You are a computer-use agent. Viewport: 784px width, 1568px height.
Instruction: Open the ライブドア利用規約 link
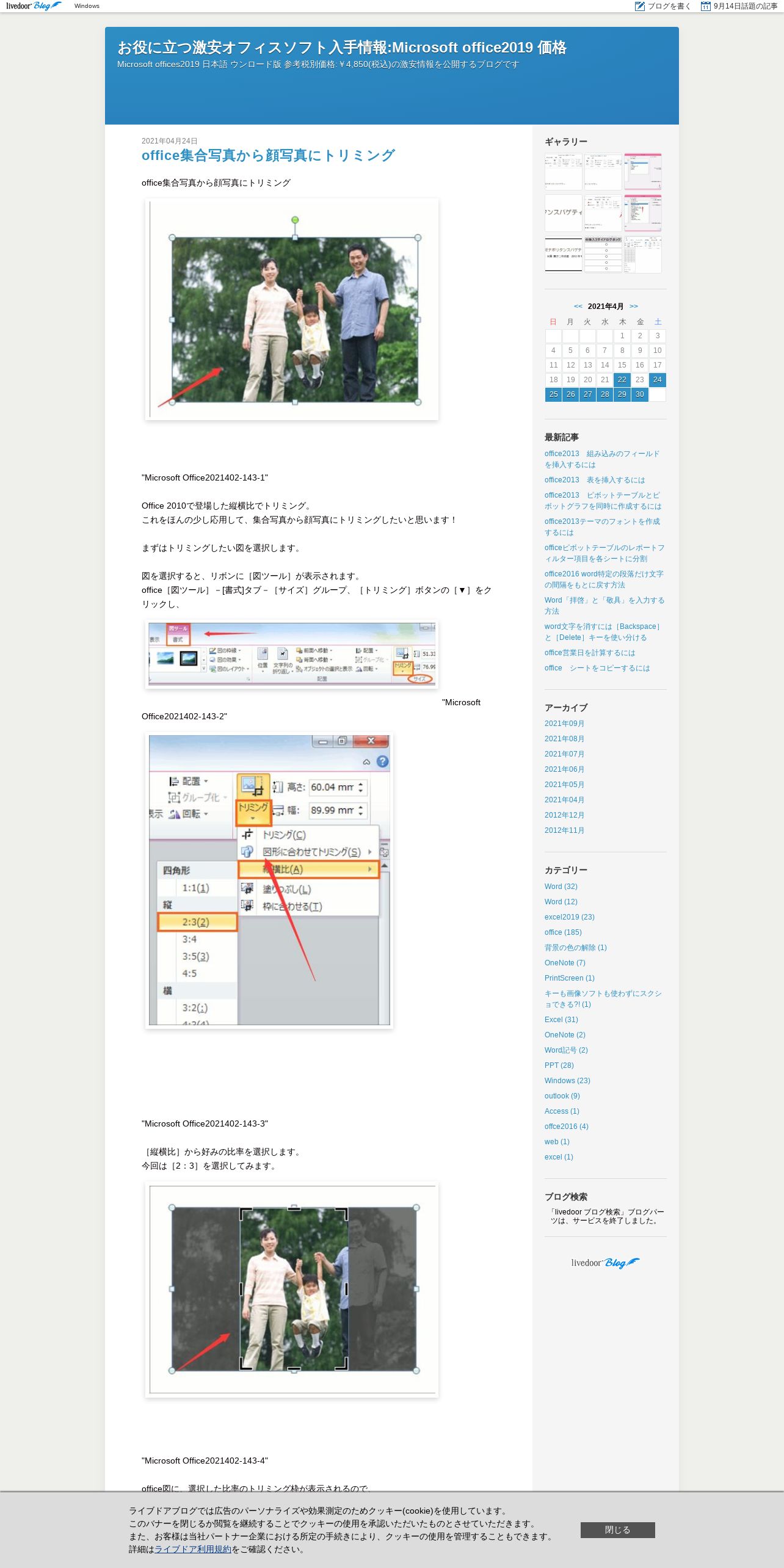(x=193, y=1549)
